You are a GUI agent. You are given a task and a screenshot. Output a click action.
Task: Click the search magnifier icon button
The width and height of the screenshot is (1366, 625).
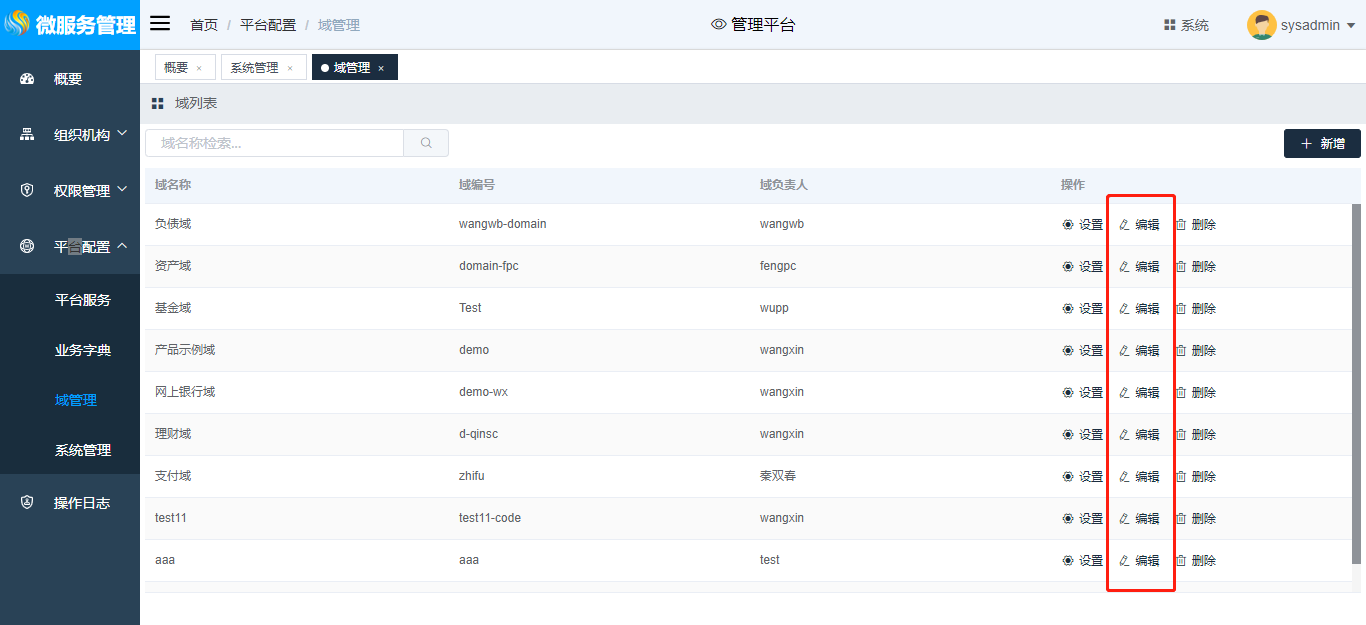click(426, 143)
